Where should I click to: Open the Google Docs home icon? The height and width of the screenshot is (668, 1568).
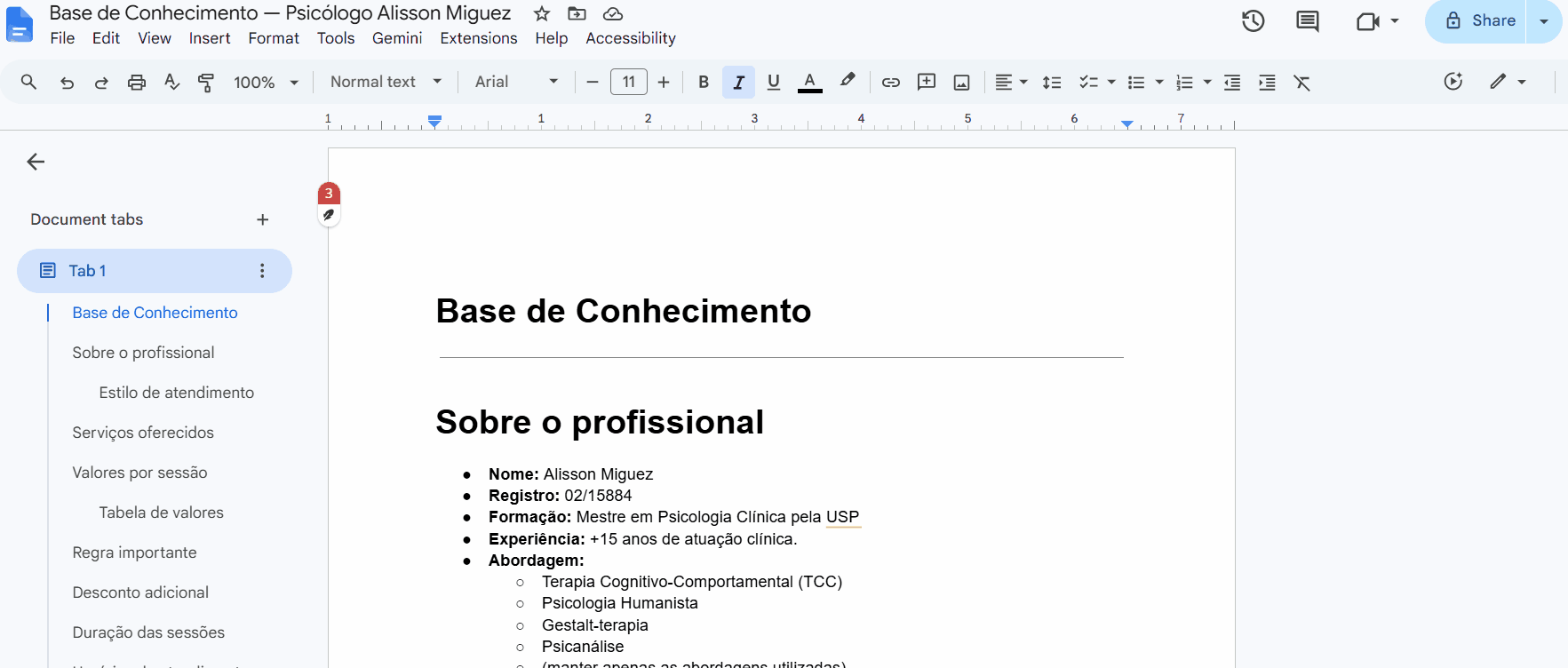19,24
